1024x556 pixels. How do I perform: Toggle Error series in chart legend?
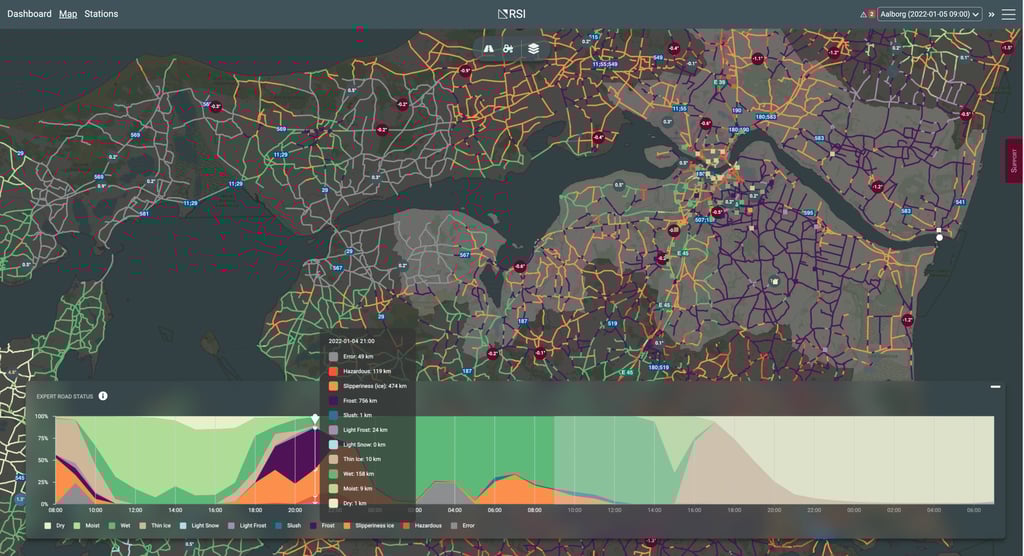coord(463,525)
